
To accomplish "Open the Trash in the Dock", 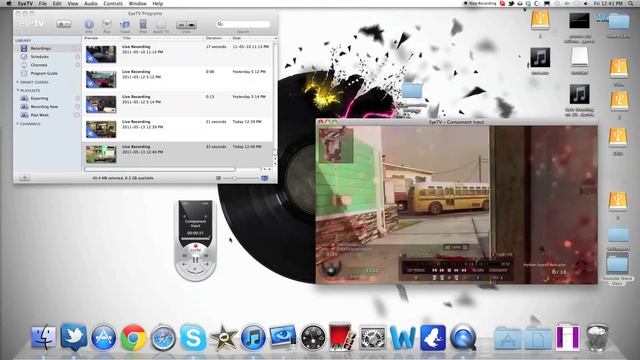I will [598, 337].
